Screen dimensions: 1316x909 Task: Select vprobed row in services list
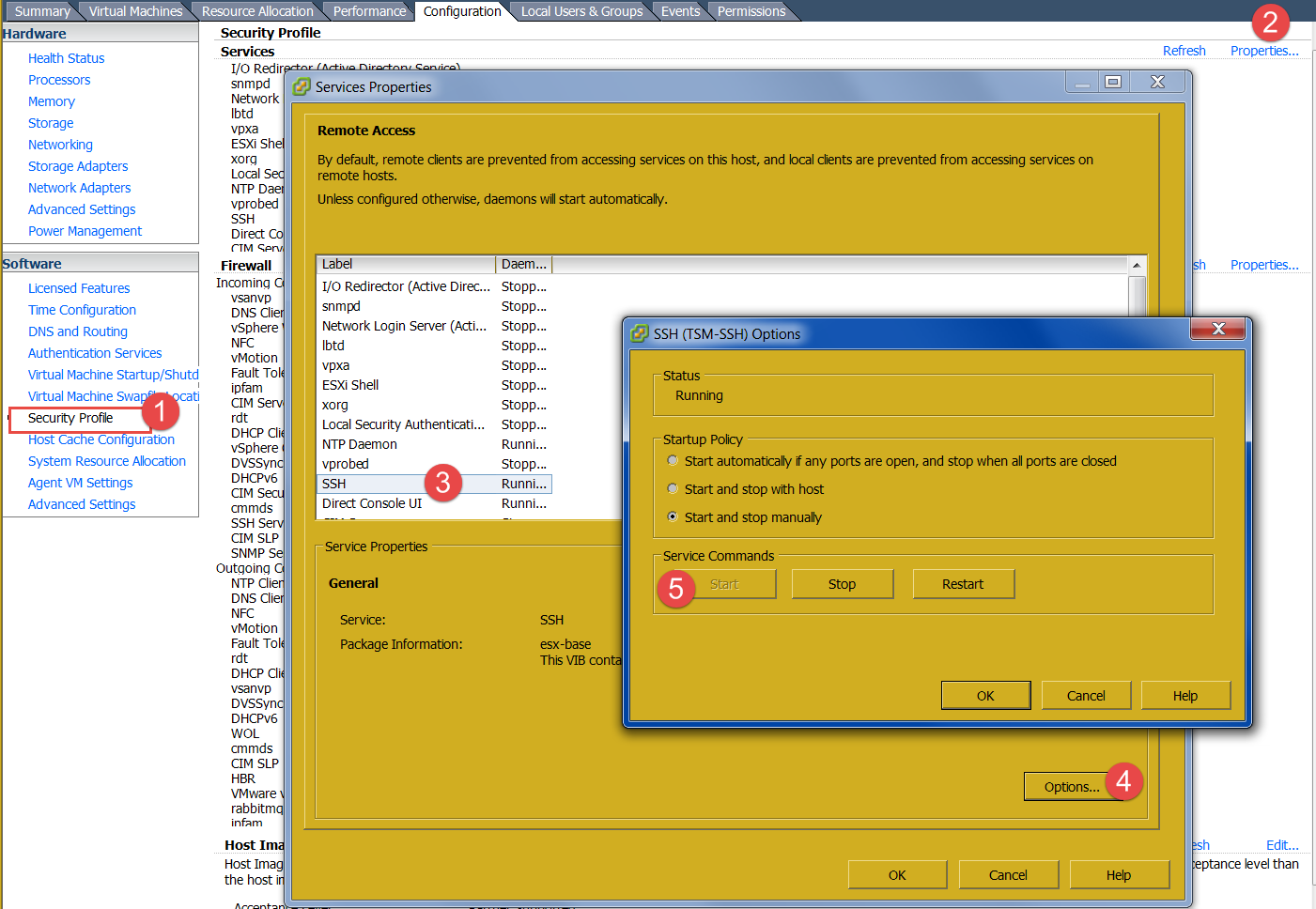click(x=435, y=464)
